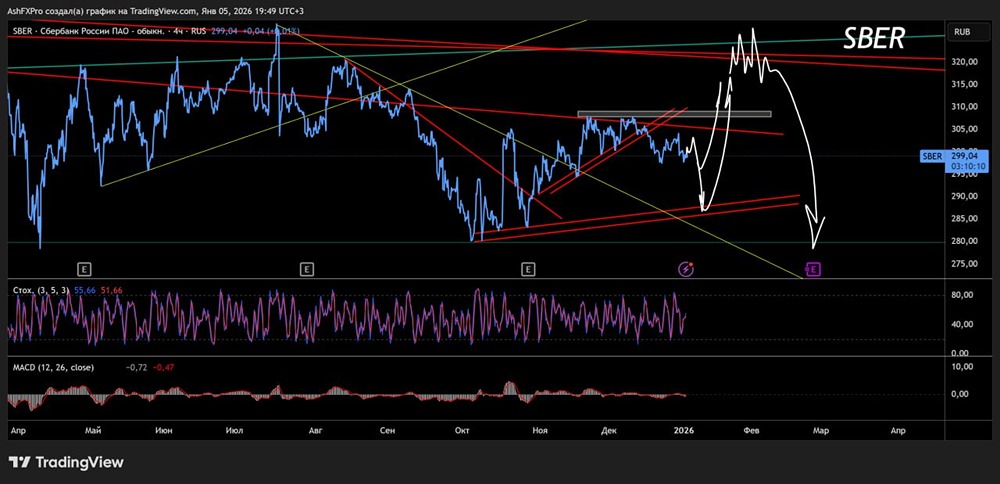
Task: Click the Июл label on time axis
Action: 234,431
